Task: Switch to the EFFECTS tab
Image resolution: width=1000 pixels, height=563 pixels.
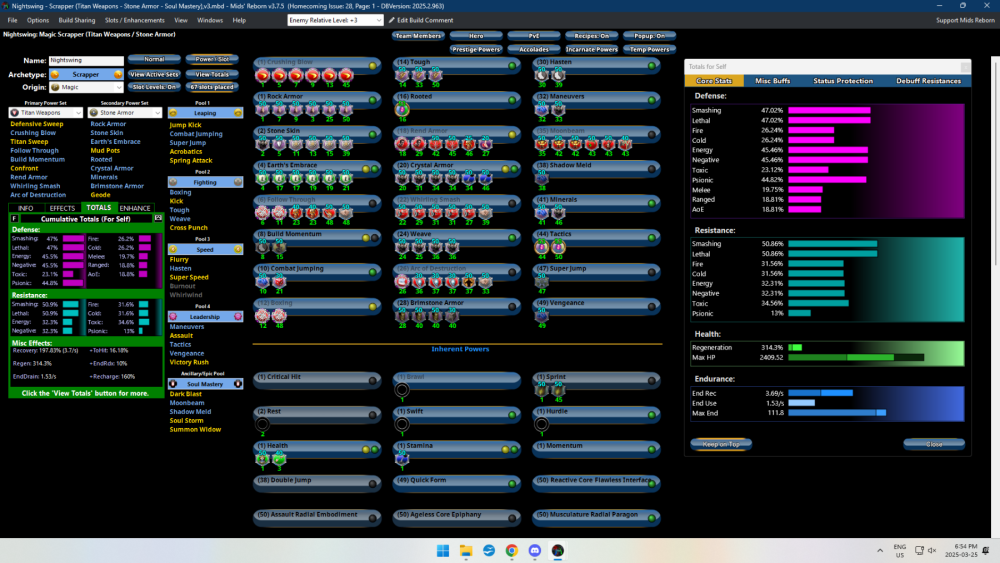Action: tap(62, 208)
